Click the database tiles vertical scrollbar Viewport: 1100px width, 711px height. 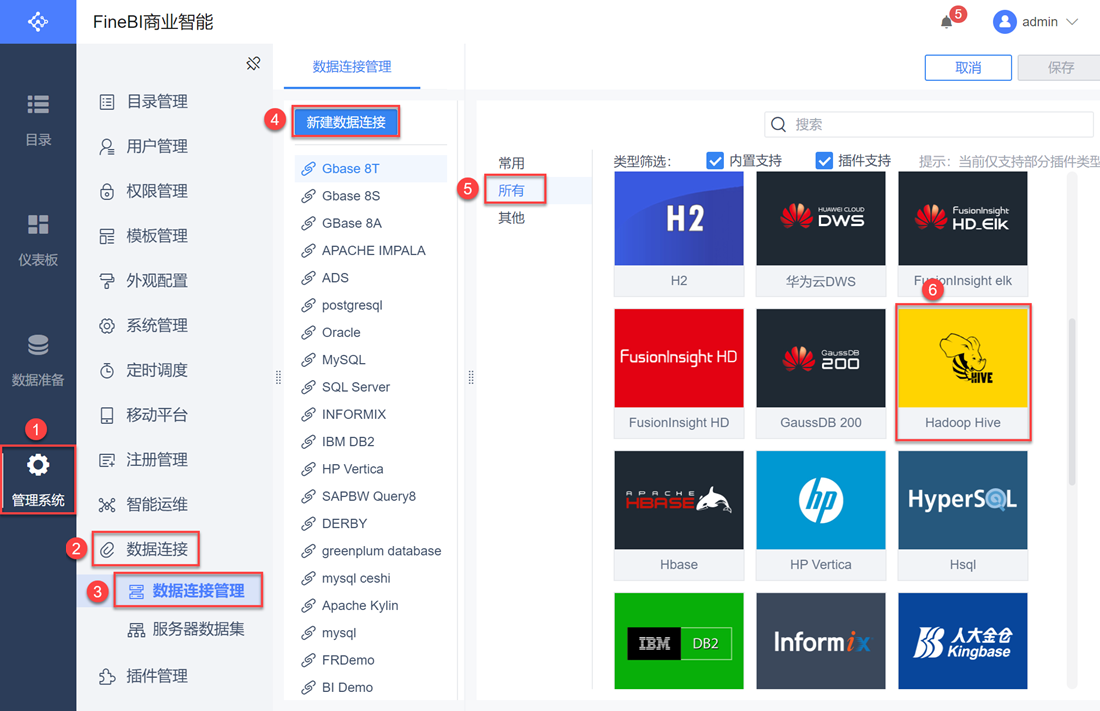tap(1071, 401)
